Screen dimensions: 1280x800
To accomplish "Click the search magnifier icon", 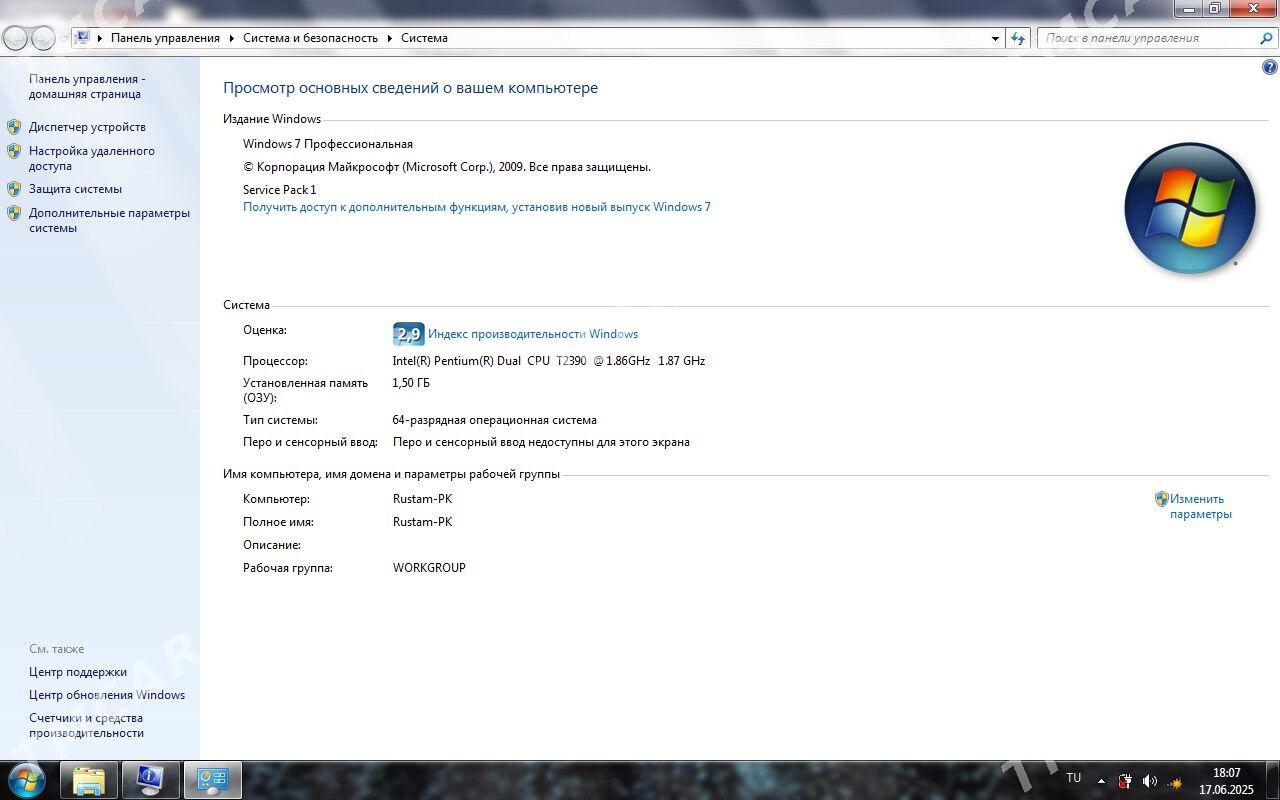I will (1266, 38).
